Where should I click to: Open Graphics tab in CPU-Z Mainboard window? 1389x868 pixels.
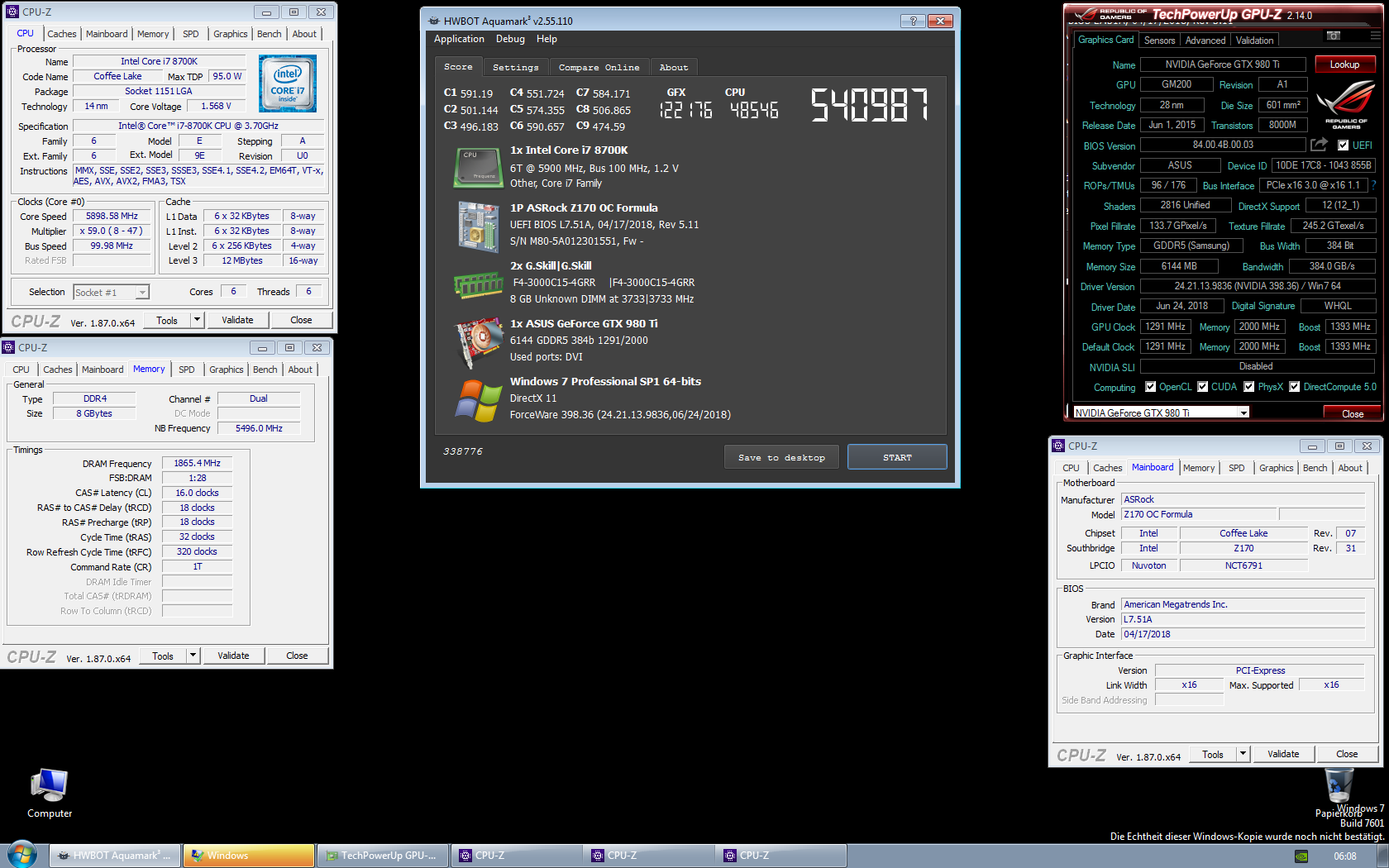pyautogui.click(x=1276, y=468)
